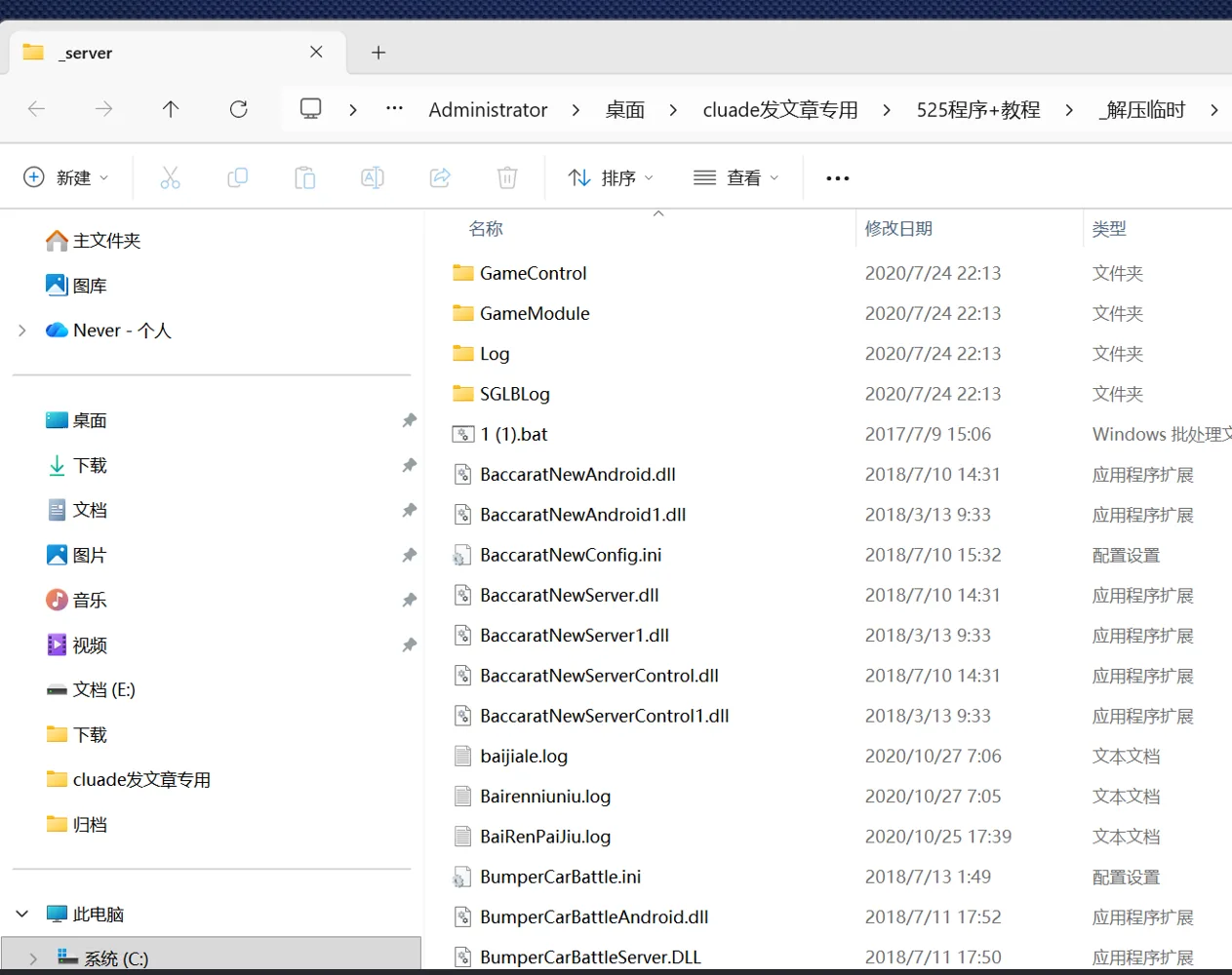This screenshot has height=975, width=1232.
Task: Sort by 修改日期 column header
Action: 898,229
